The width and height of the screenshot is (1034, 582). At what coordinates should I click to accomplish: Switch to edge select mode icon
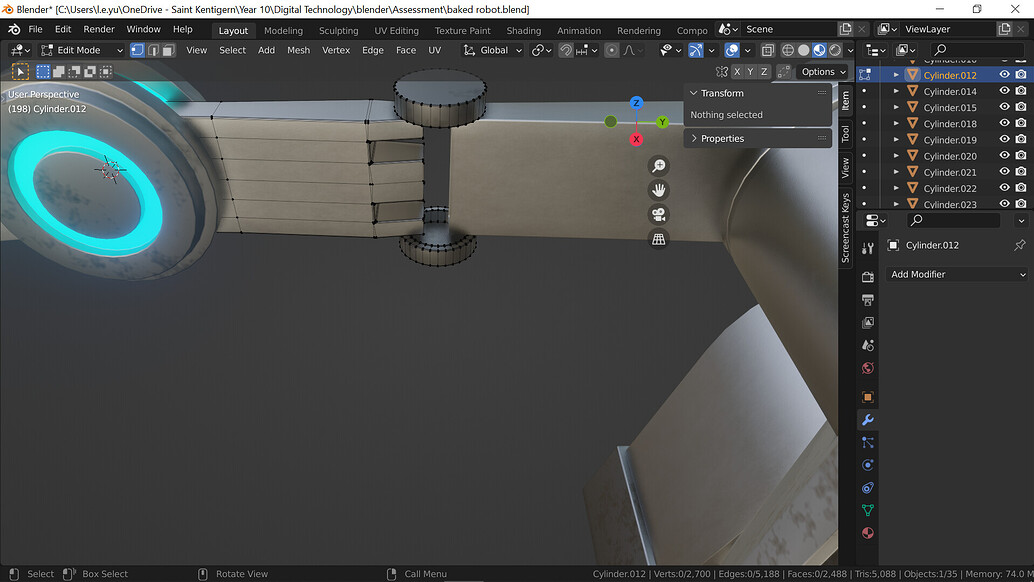153,50
